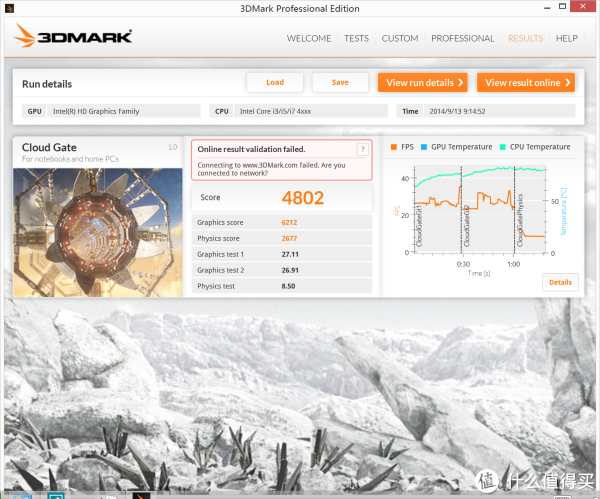The width and height of the screenshot is (600, 499).
Task: Switch to the TESTS tab
Action: click(356, 38)
